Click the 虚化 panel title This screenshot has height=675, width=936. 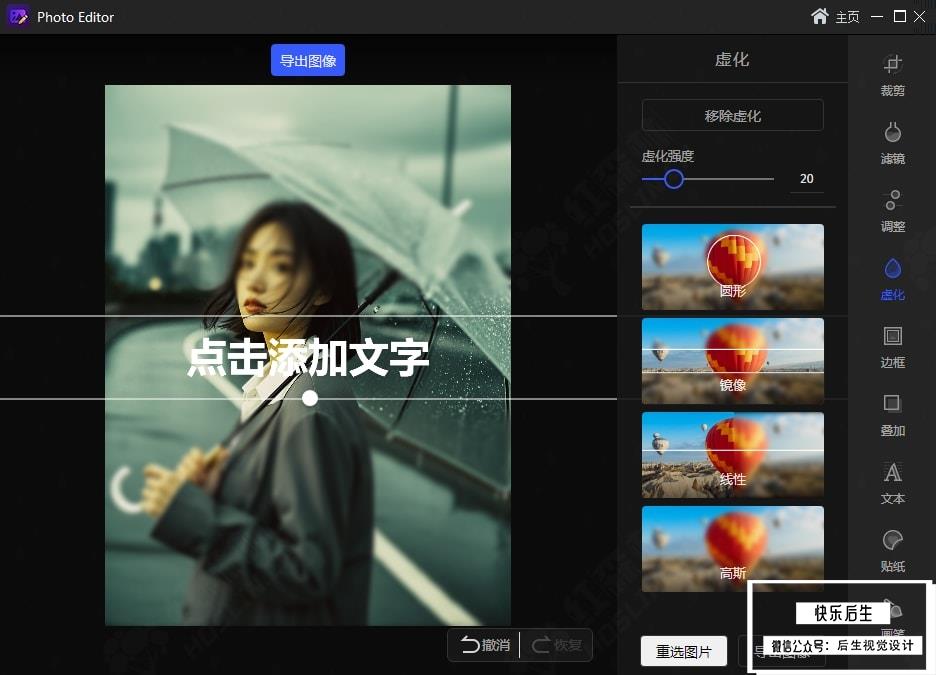pos(732,60)
